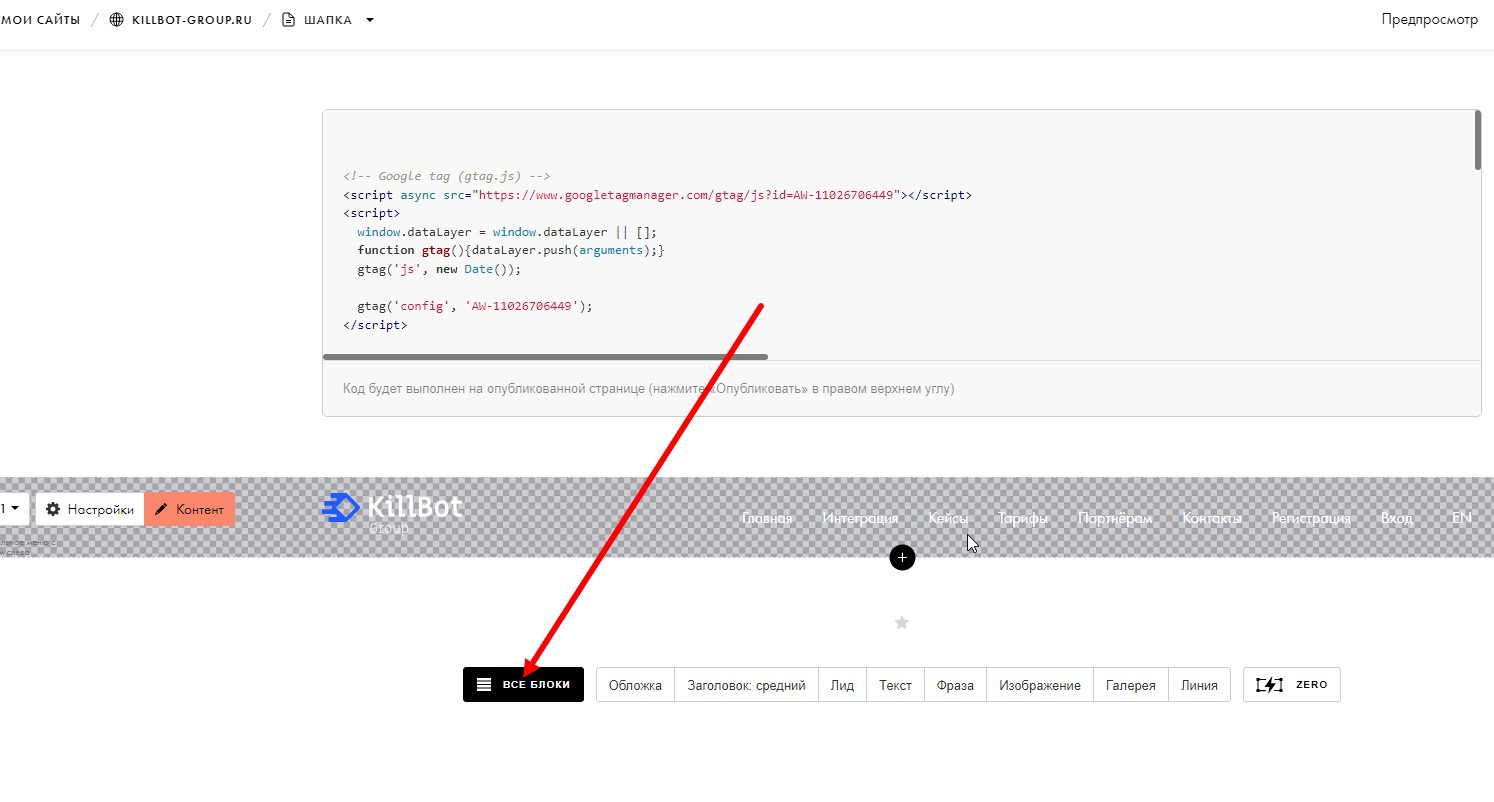This screenshot has width=1494, height=802.
Task: Open block Настройки with the gear icon
Action: point(90,509)
